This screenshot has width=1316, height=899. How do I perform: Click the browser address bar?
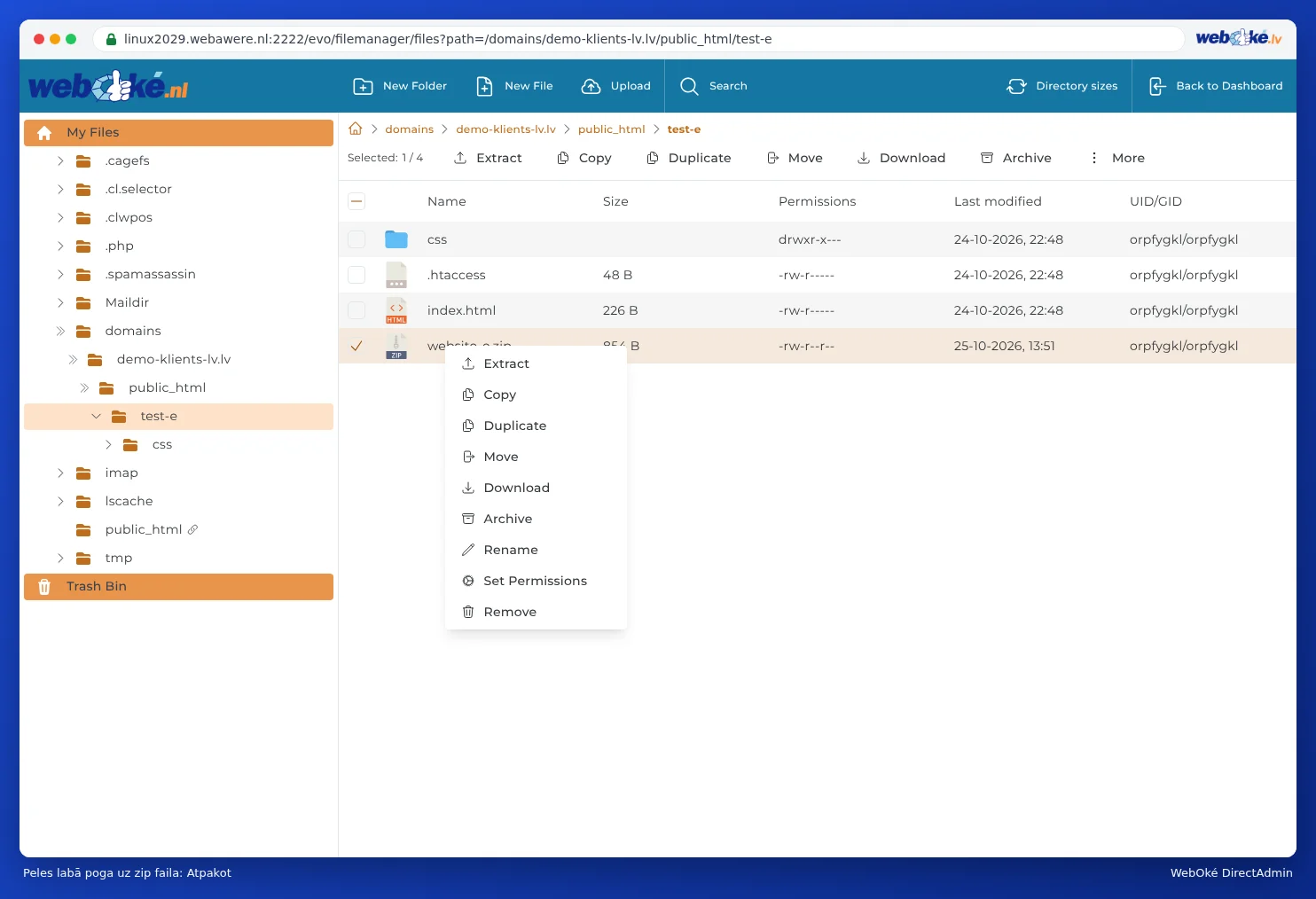638,39
